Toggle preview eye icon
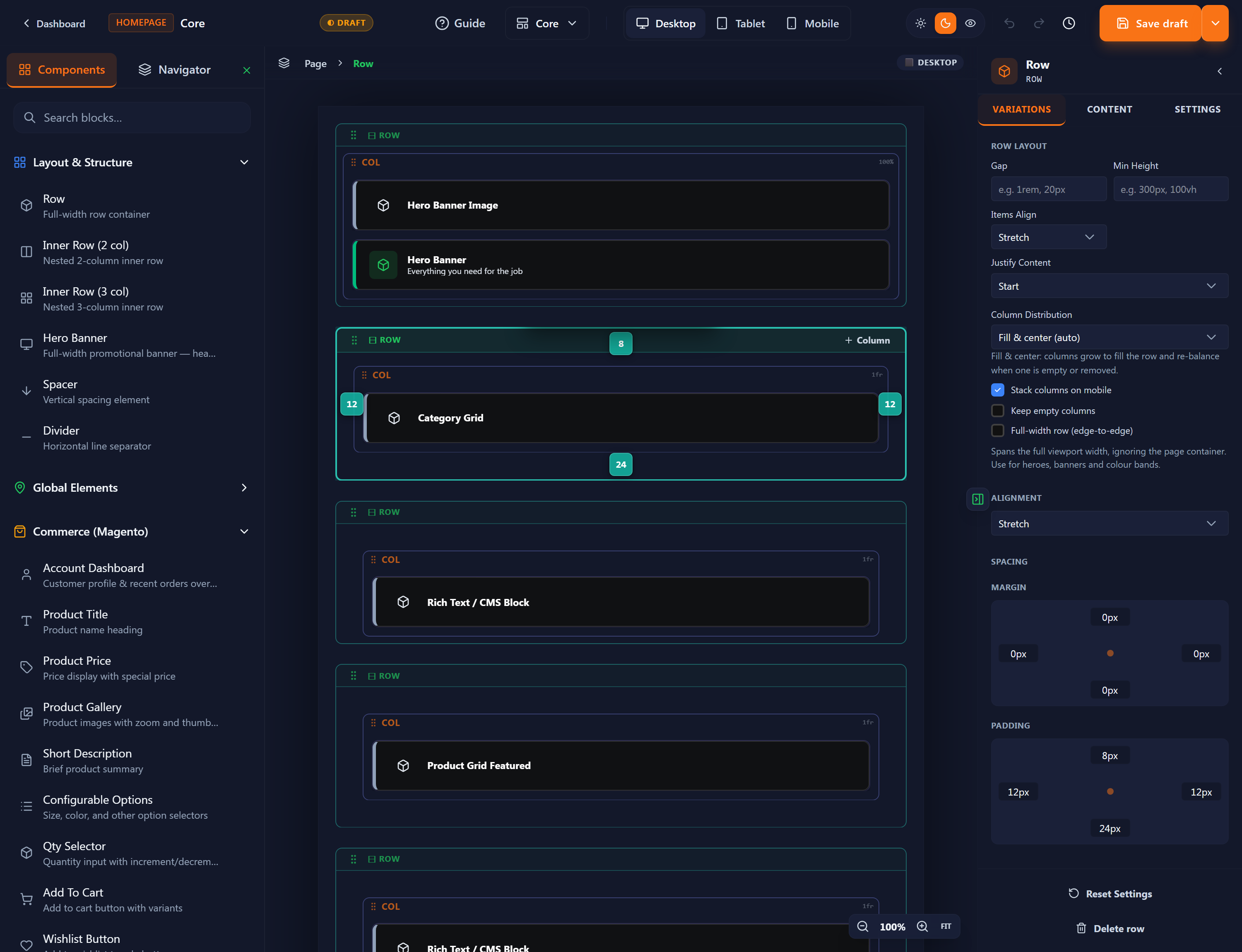 pos(970,23)
